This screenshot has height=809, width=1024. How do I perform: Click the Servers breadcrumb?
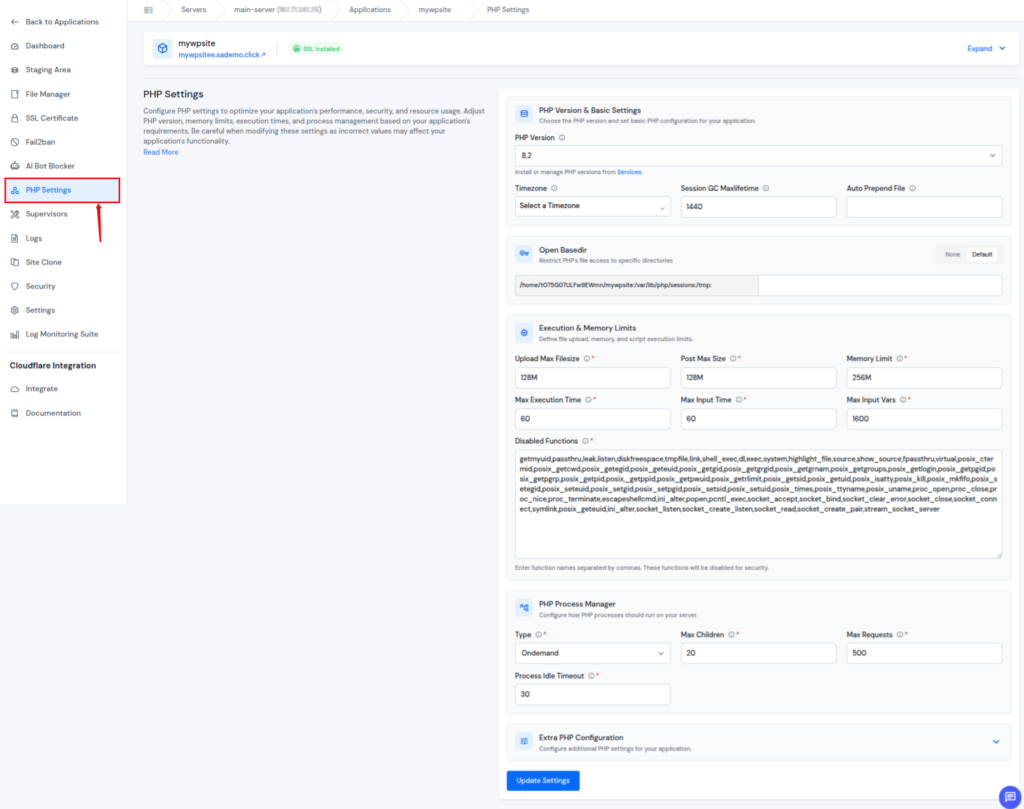pos(194,9)
